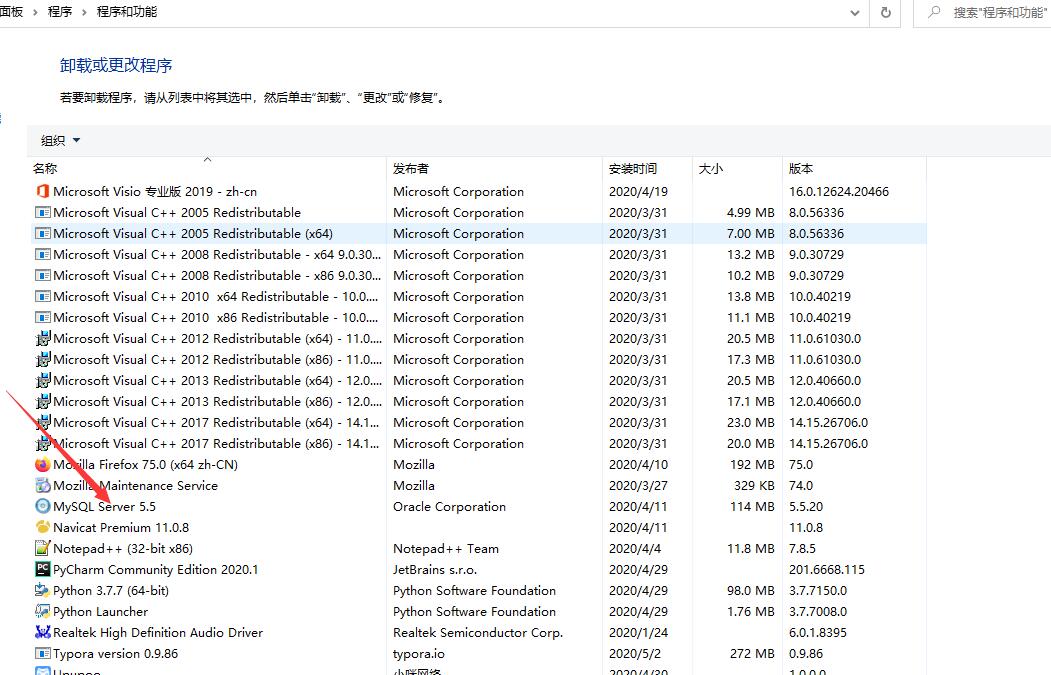Screen dimensions: 1051x675
Task: Select Microsoft Visio 专业版 2019 - zh-cn
Action: click(x=155, y=192)
